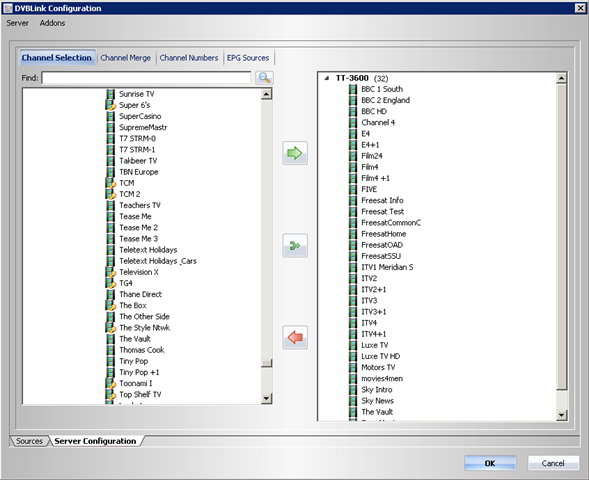589x480 pixels.
Task: Click the keyed icon beside Super 6's
Action: click(x=110, y=105)
